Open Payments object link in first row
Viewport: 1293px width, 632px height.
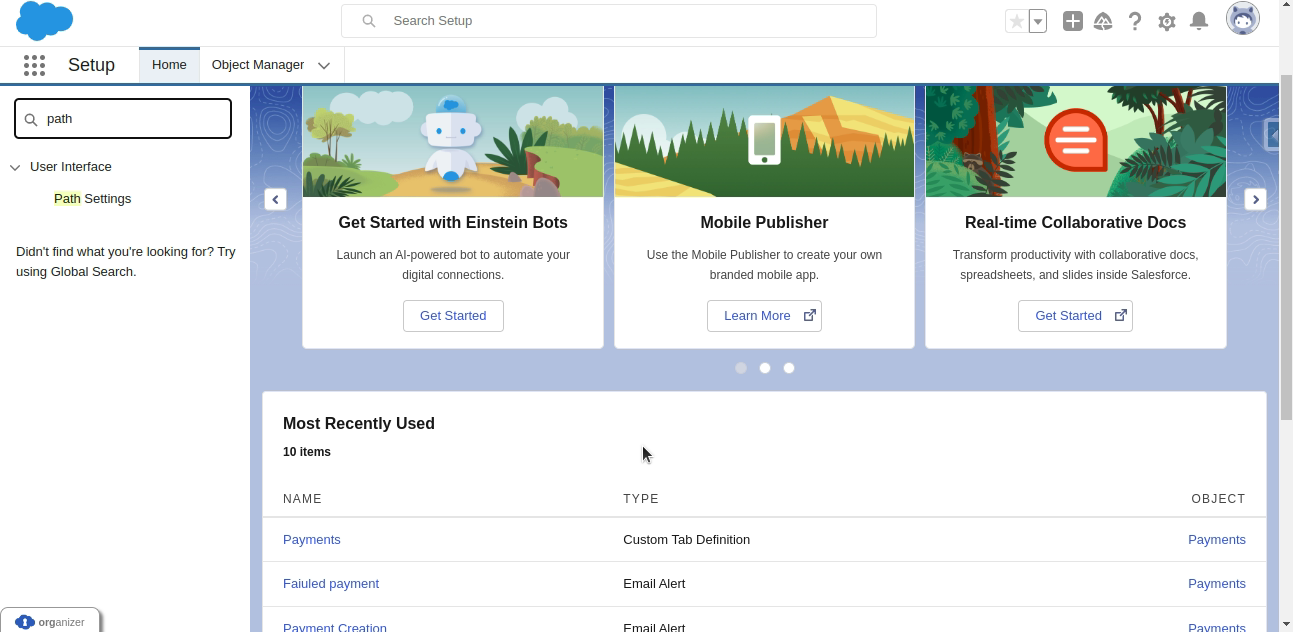coord(1217,540)
